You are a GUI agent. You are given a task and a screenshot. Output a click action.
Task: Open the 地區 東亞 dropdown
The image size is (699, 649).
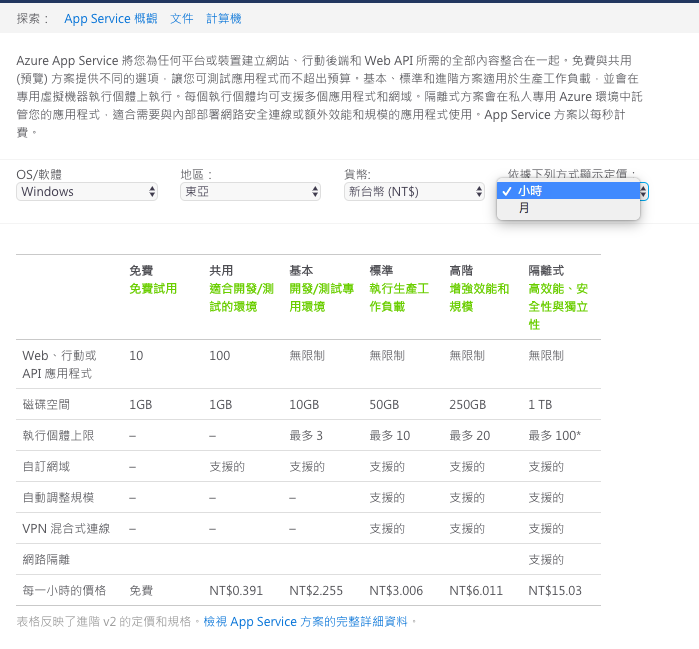(x=250, y=192)
